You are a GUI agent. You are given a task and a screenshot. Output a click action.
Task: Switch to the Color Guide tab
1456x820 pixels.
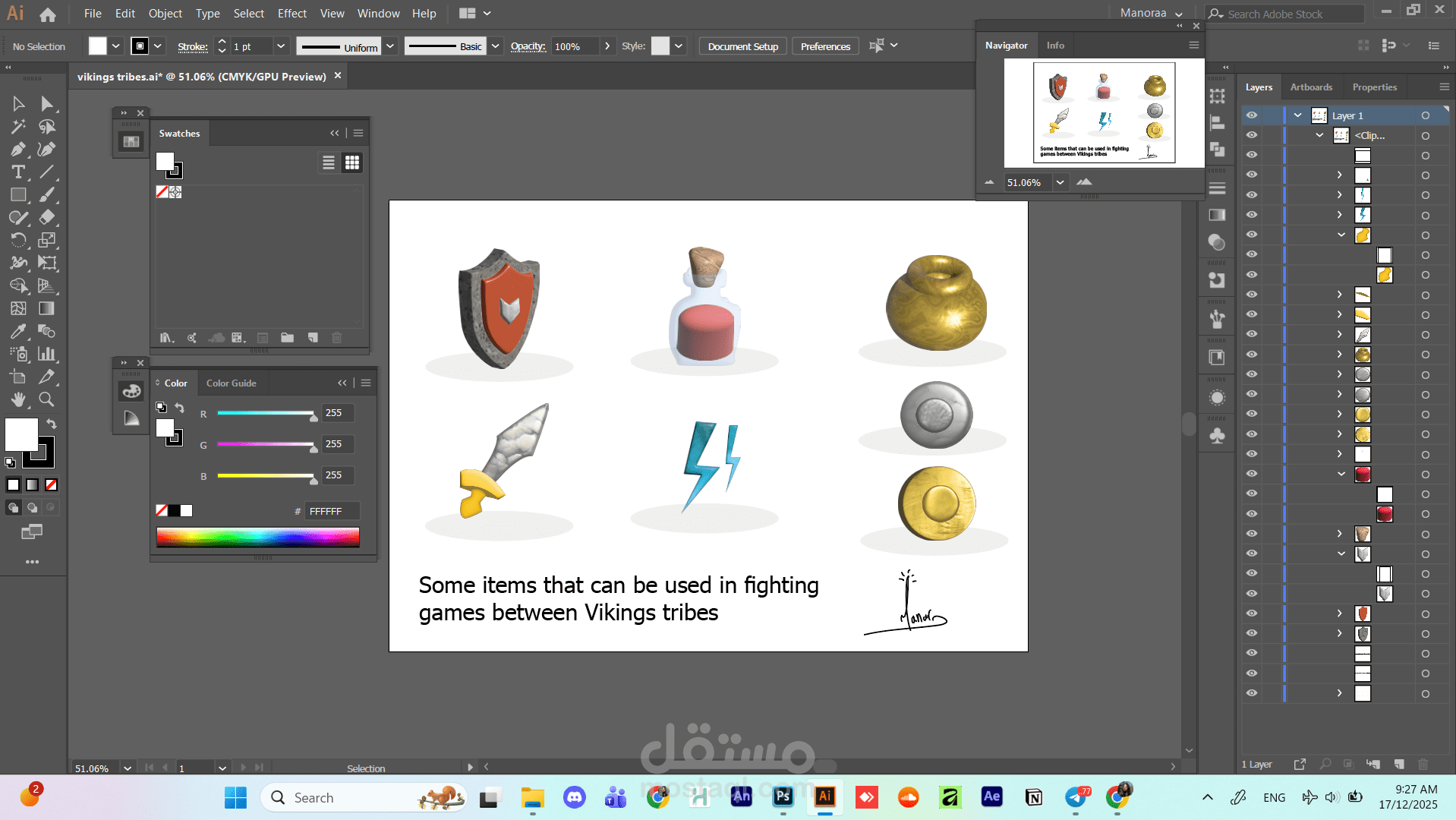[x=232, y=383]
